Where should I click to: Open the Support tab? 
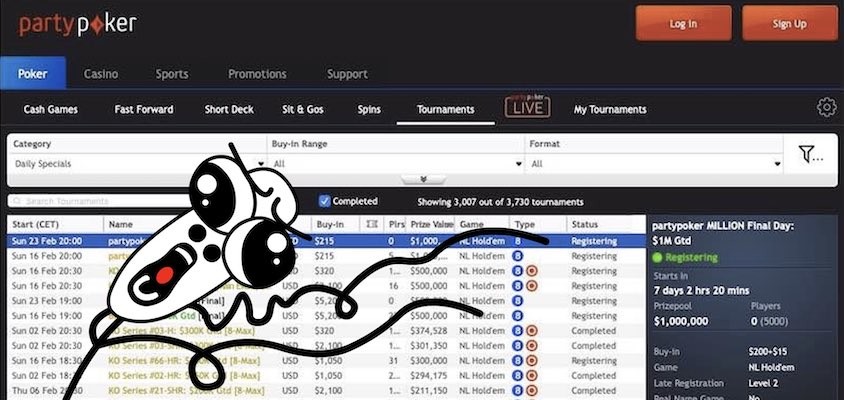[x=347, y=74]
